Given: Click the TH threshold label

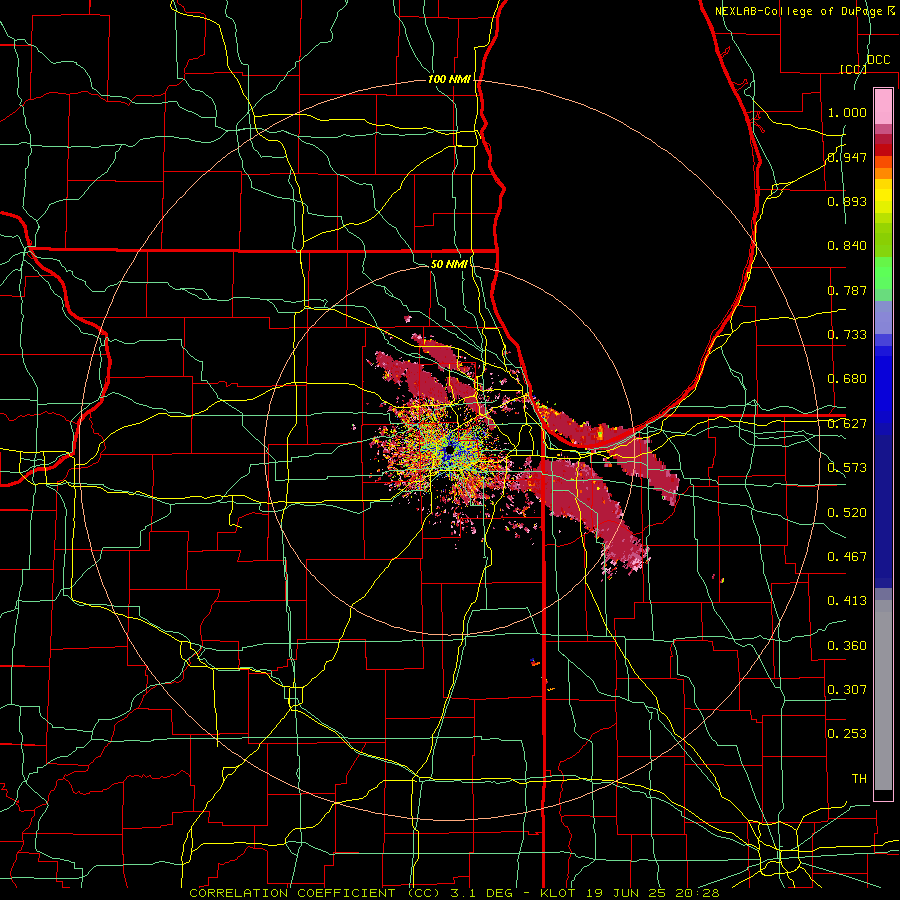Looking at the screenshot, I should point(859,779).
